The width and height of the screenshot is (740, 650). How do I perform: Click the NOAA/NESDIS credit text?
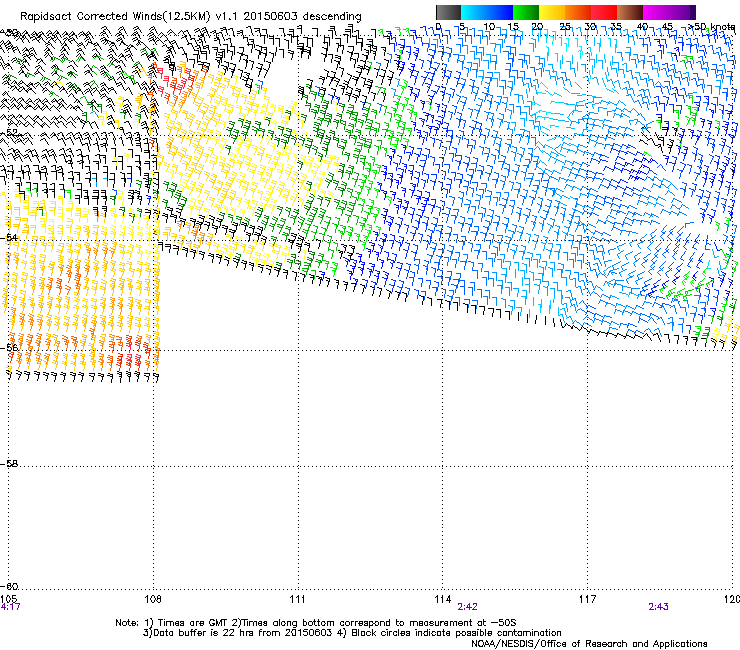[589, 644]
